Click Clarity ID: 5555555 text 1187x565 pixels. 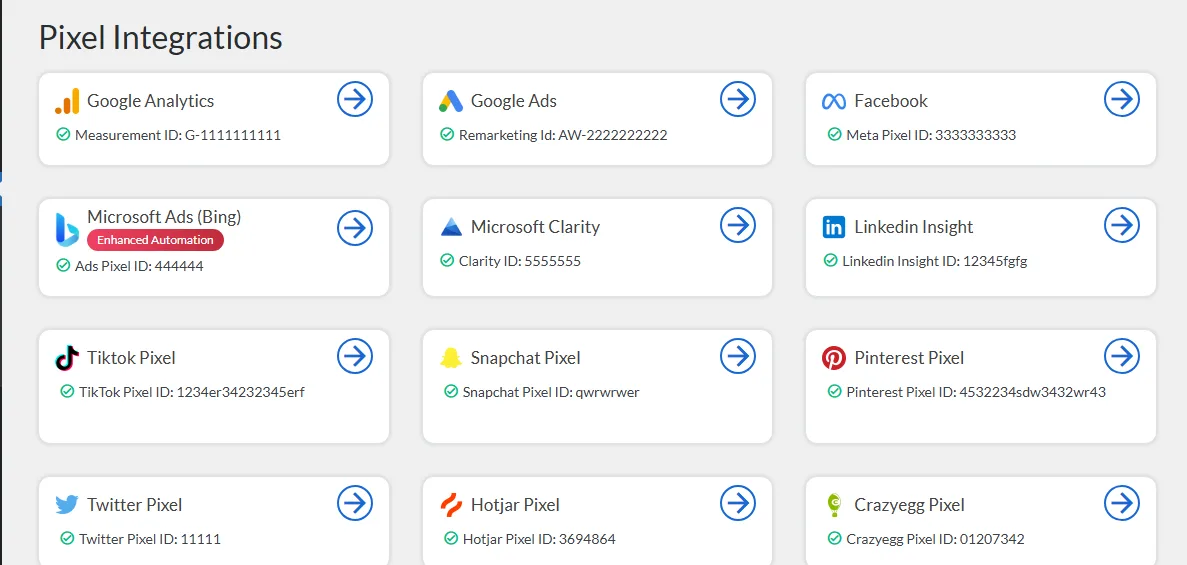coord(520,261)
